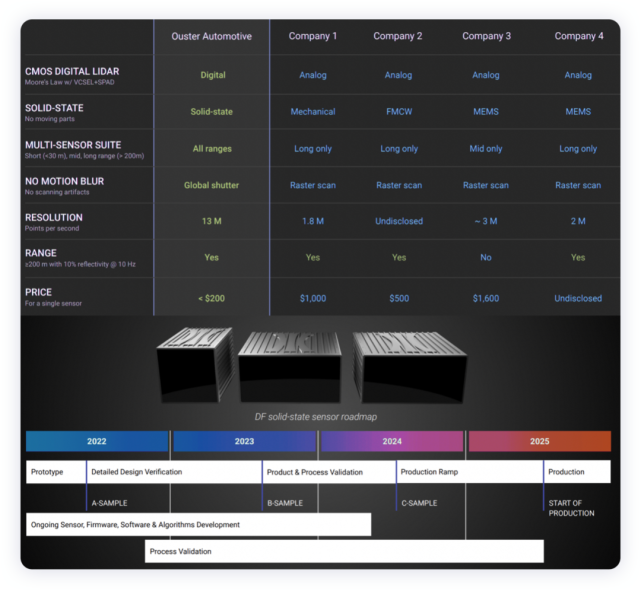Click the MULTI-SENSOR SUITE row label
This screenshot has width=641, height=591.
click(x=73, y=145)
